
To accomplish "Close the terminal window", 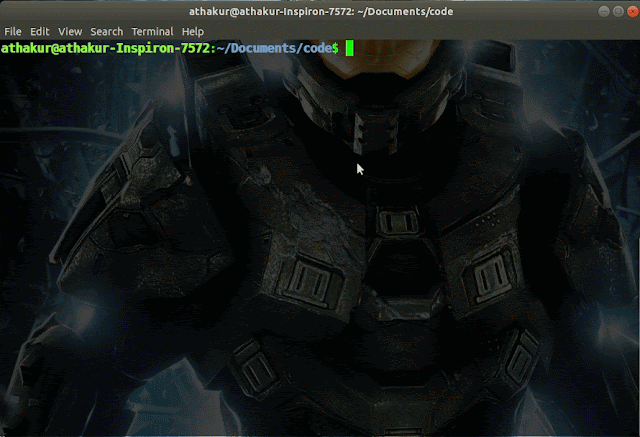I will [x=632, y=11].
